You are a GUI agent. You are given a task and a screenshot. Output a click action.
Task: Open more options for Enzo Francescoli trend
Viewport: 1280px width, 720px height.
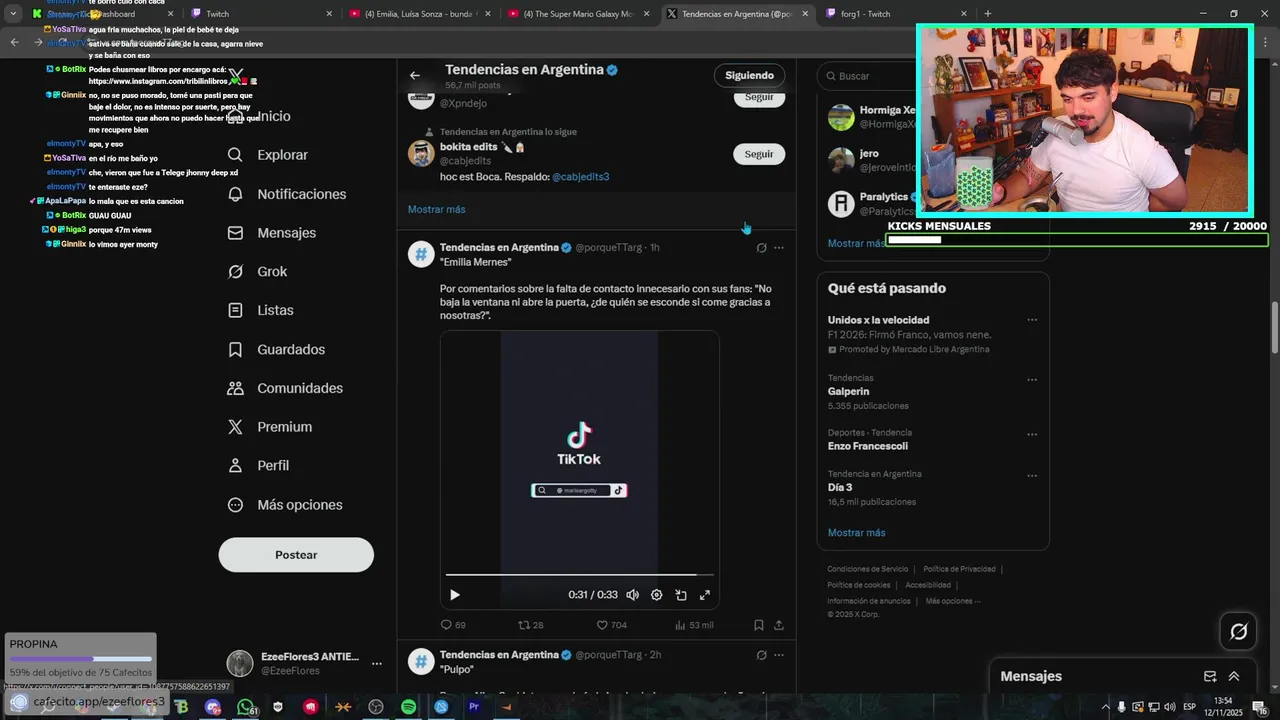tap(1032, 435)
